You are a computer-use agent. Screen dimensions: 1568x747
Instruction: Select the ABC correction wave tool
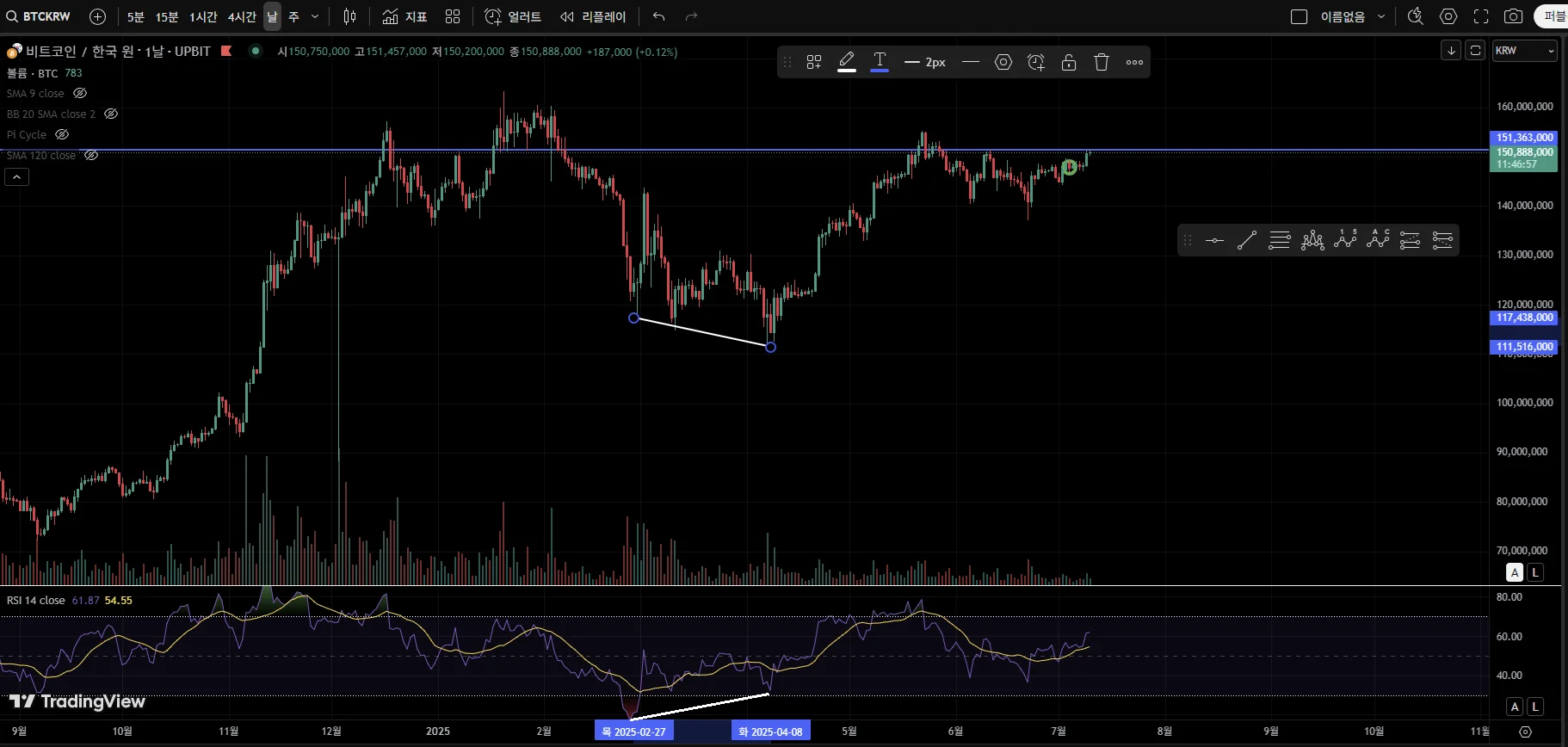(x=1378, y=240)
